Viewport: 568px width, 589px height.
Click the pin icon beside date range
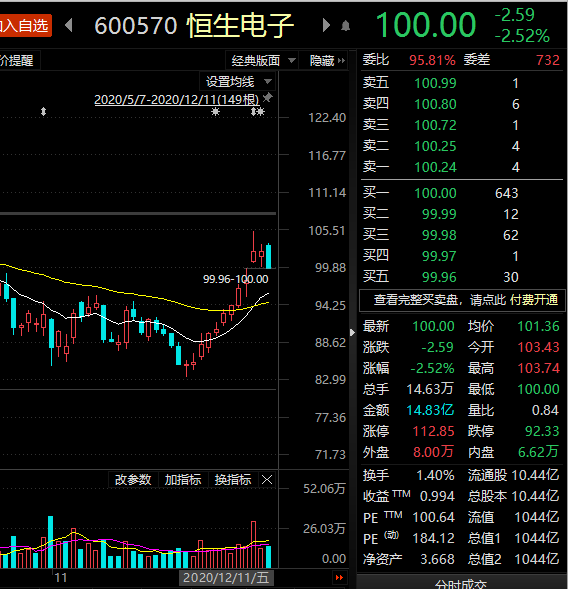(267, 98)
